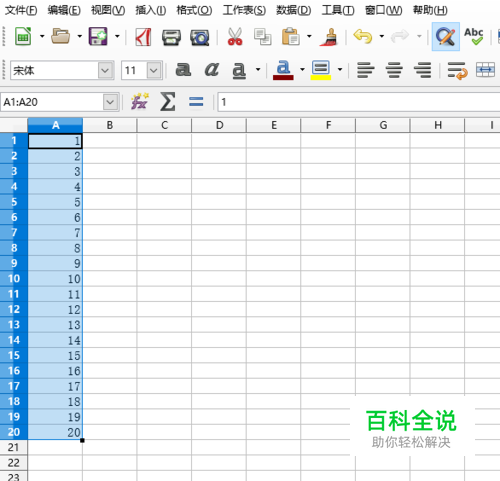Click Merge and Center Cells icon

(x=485, y=70)
